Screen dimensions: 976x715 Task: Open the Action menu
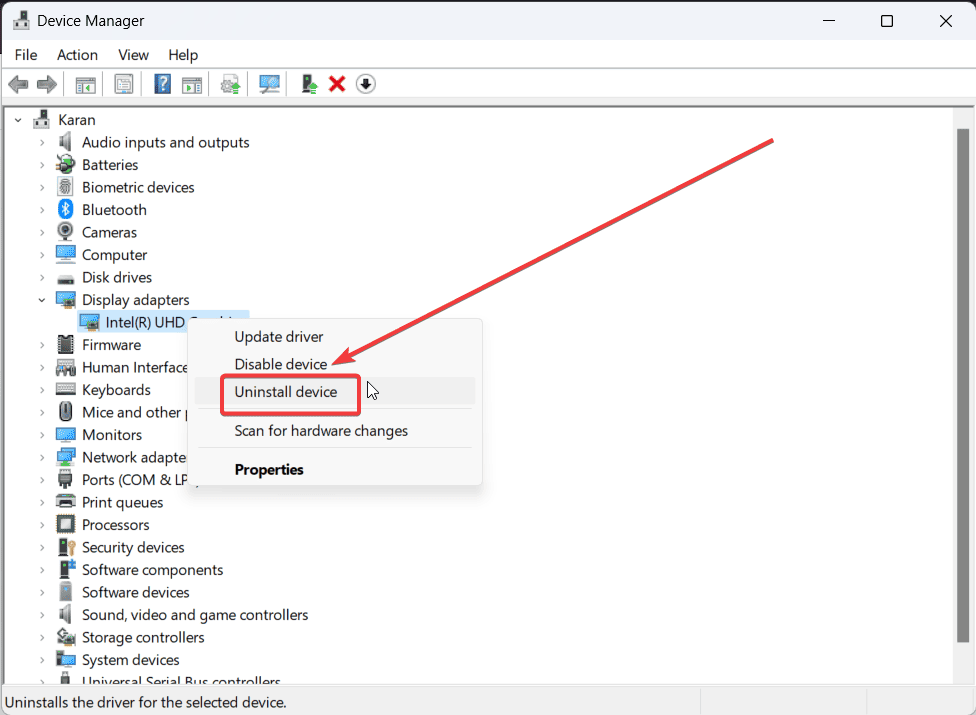pyautogui.click(x=77, y=55)
